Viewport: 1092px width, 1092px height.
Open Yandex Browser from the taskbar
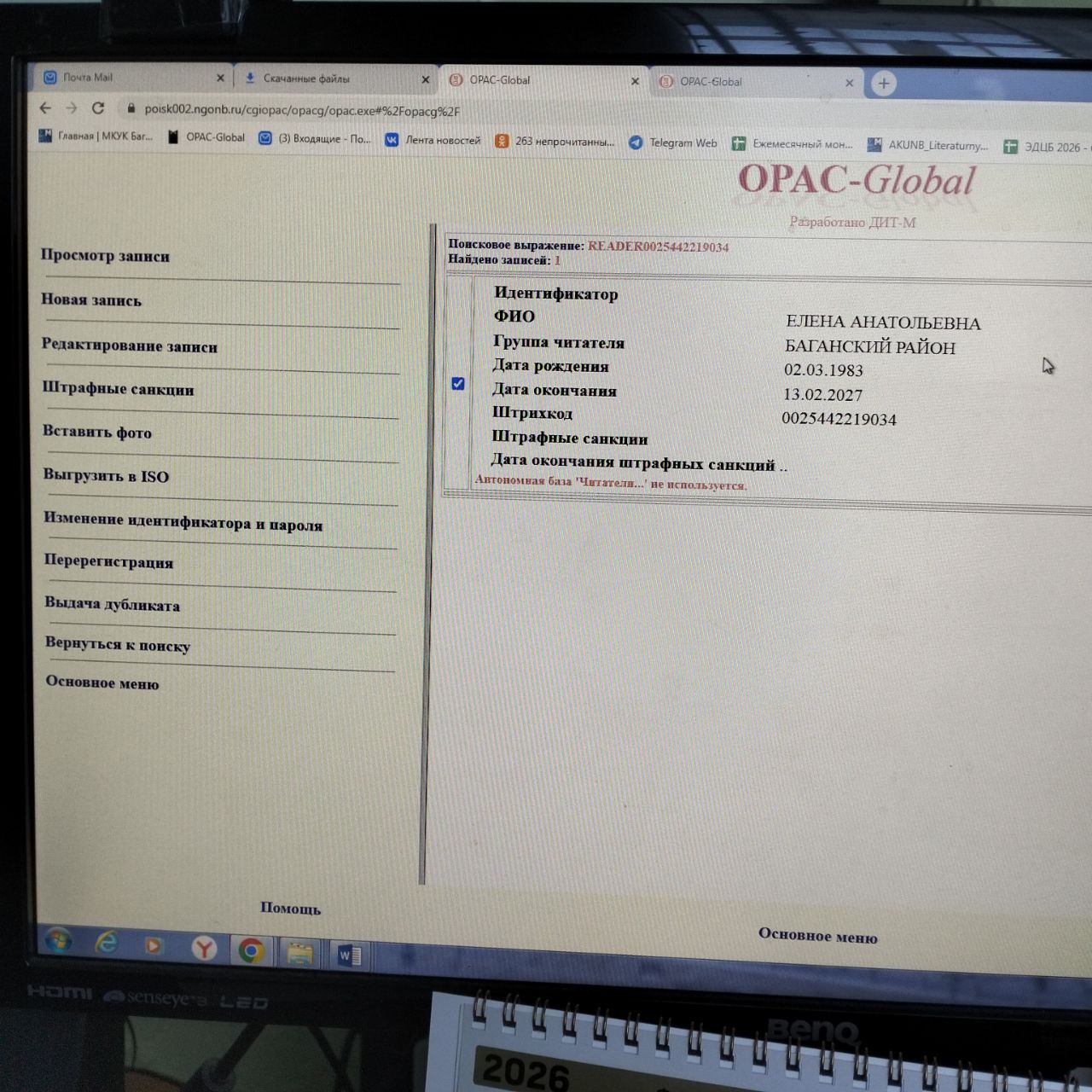(x=204, y=949)
